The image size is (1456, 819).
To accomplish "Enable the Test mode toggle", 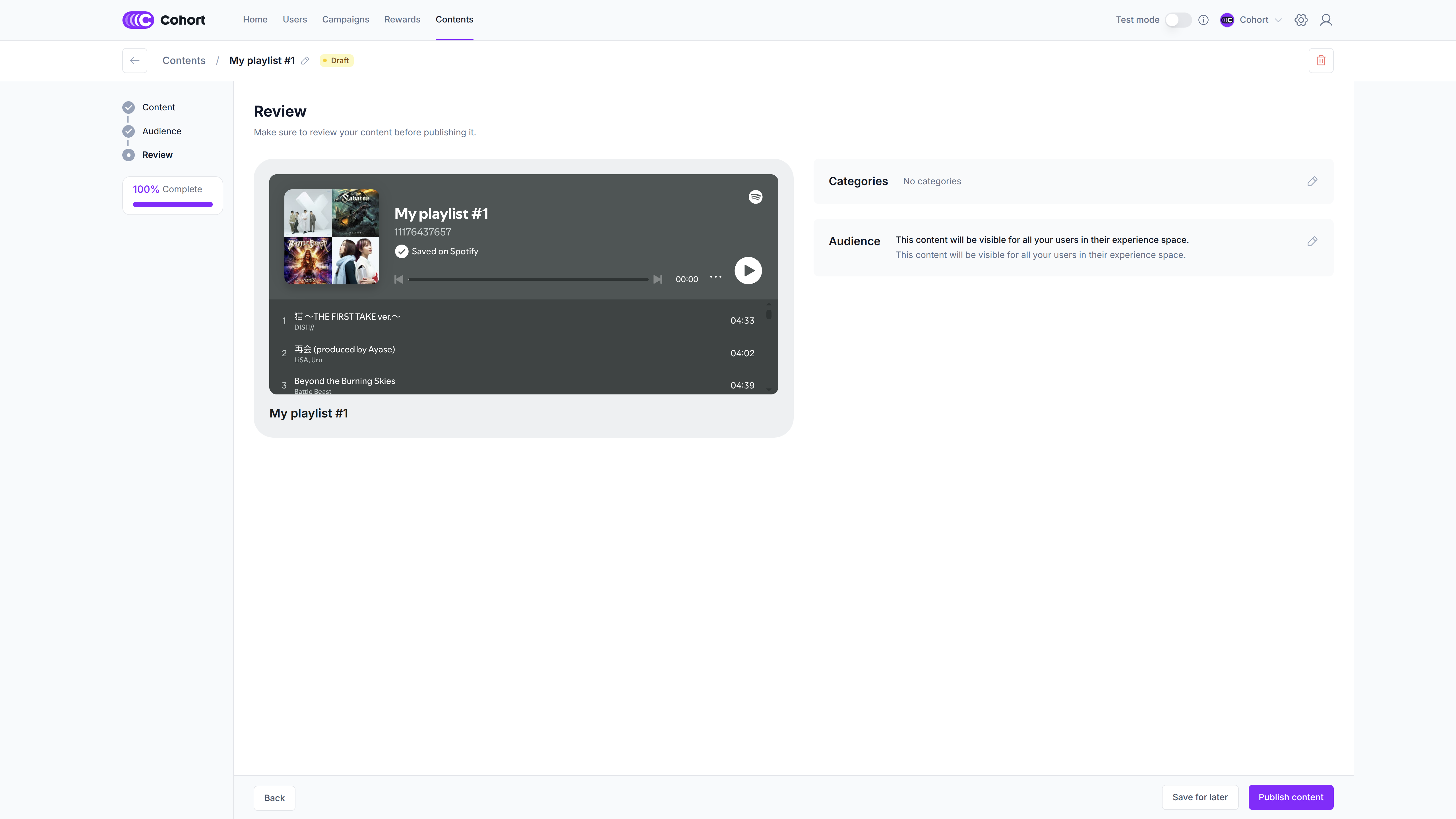I will pyautogui.click(x=1178, y=20).
